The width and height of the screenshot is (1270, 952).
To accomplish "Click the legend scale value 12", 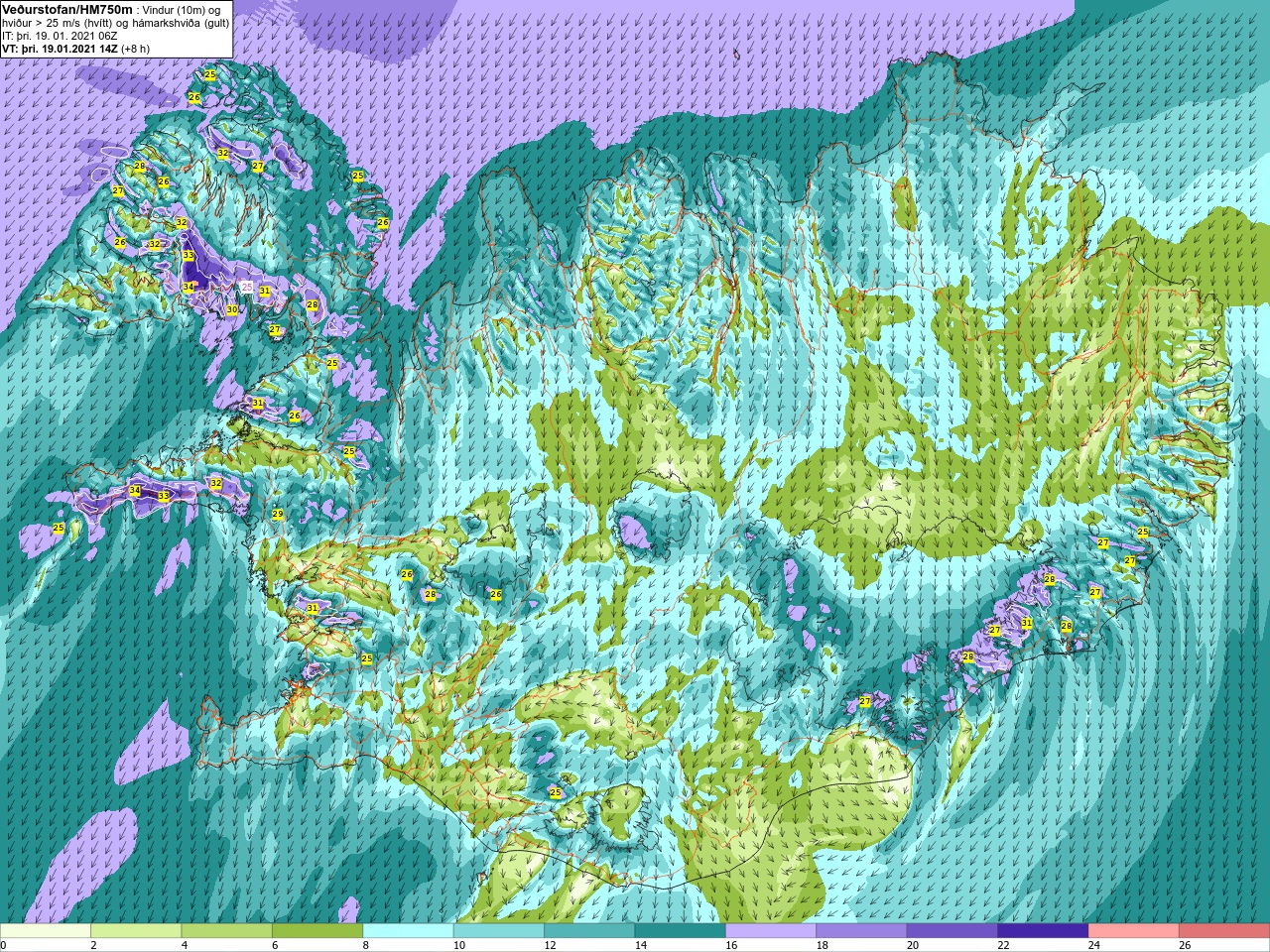I will [x=550, y=945].
